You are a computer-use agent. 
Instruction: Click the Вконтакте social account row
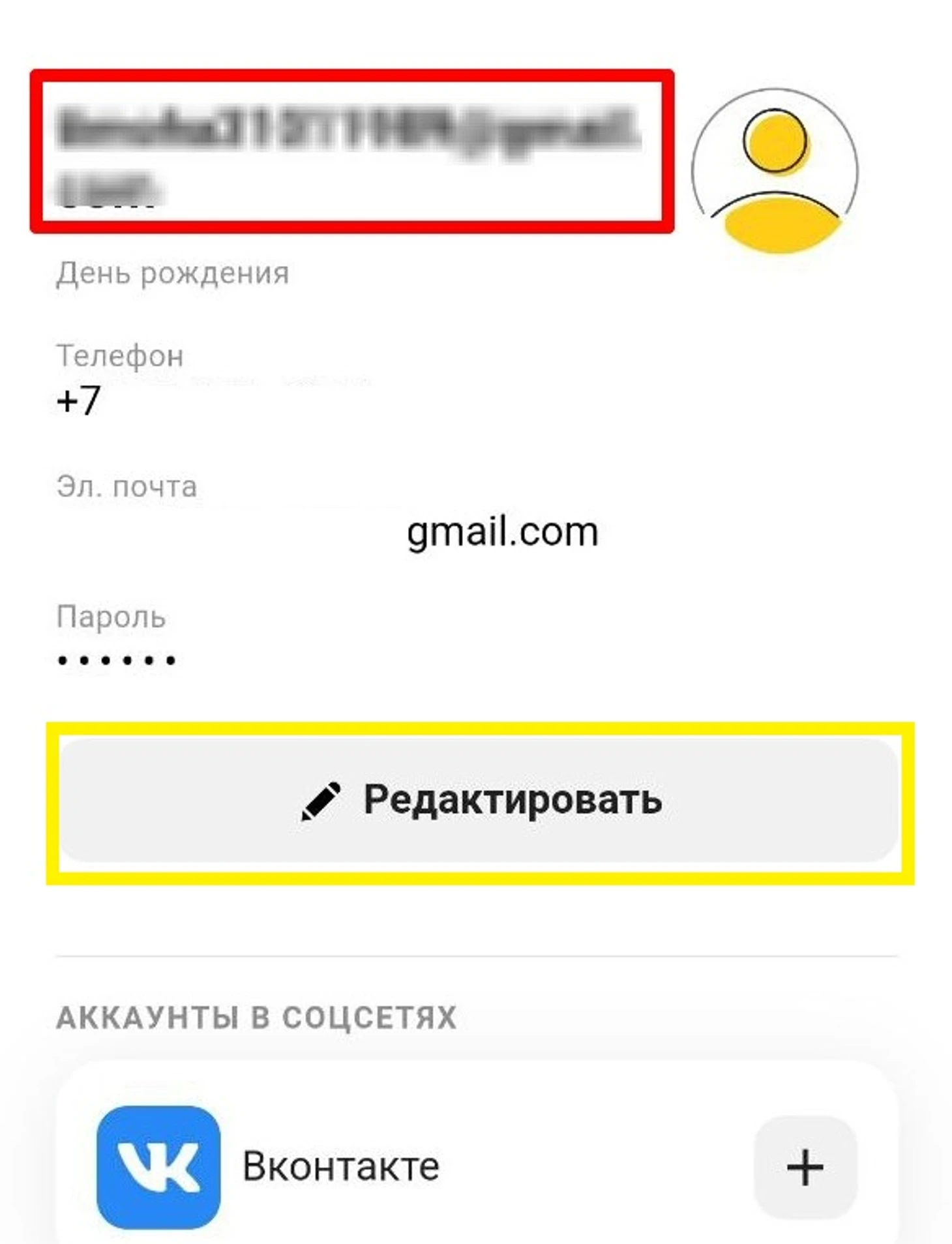click(477, 1167)
